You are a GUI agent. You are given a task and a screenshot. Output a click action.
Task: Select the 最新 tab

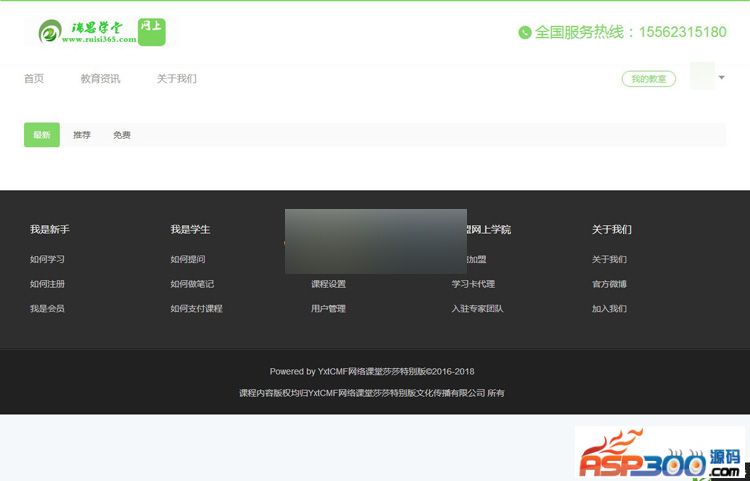[x=42, y=135]
